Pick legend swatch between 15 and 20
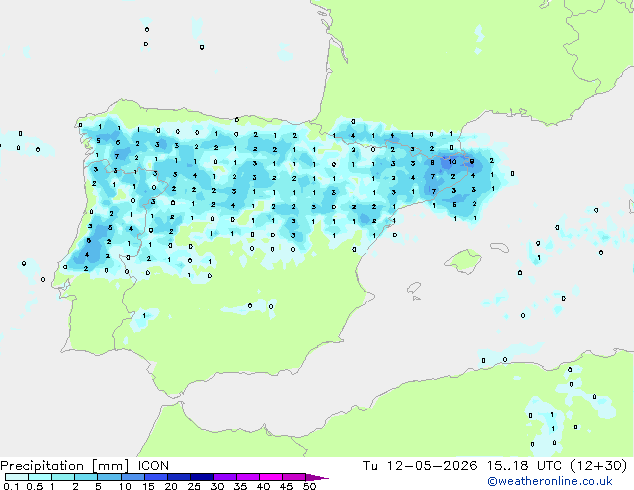 point(155,477)
